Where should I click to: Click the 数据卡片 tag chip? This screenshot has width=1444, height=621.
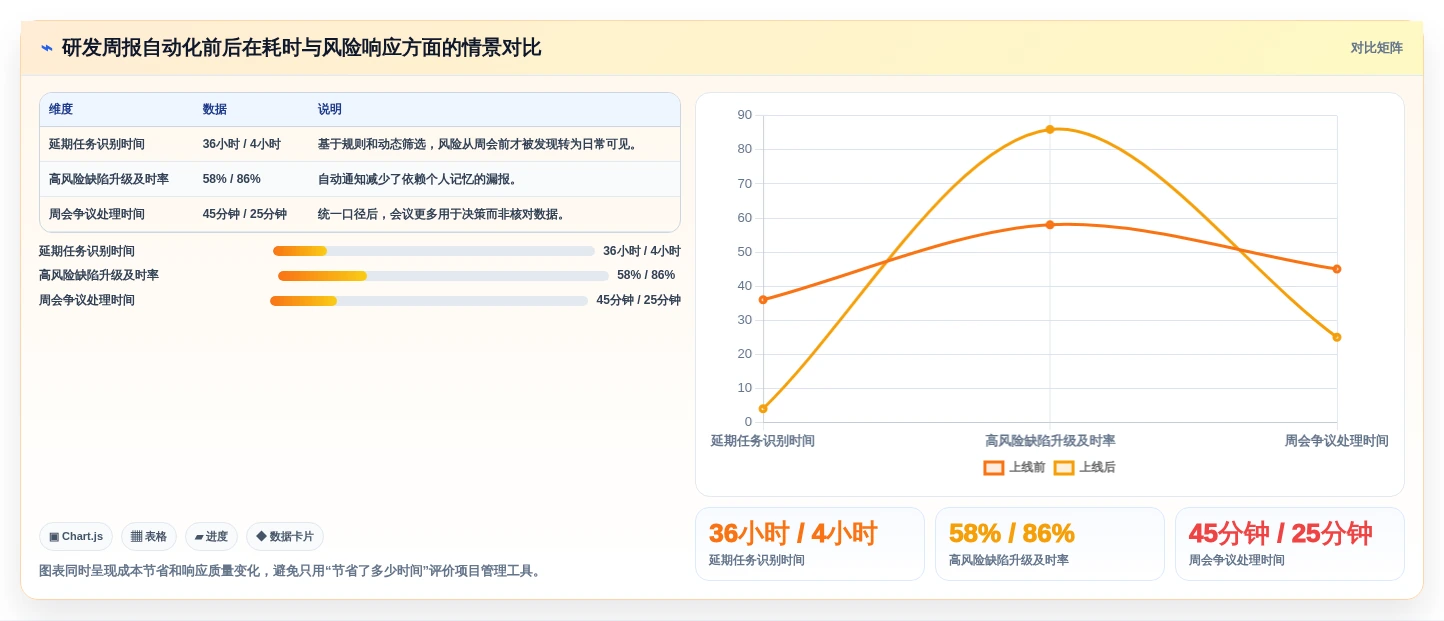[285, 537]
